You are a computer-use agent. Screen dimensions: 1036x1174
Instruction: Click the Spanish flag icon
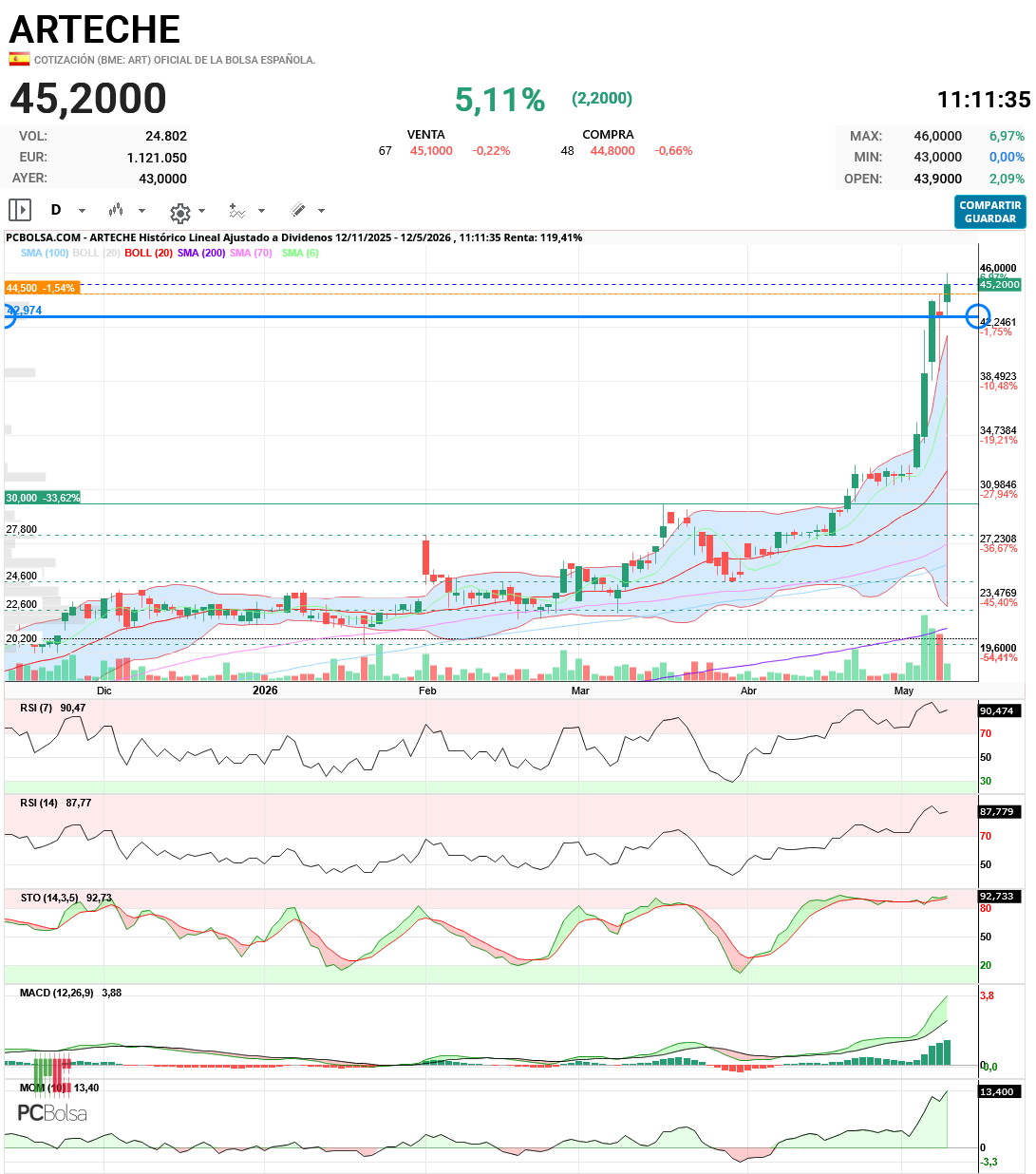click(x=19, y=59)
